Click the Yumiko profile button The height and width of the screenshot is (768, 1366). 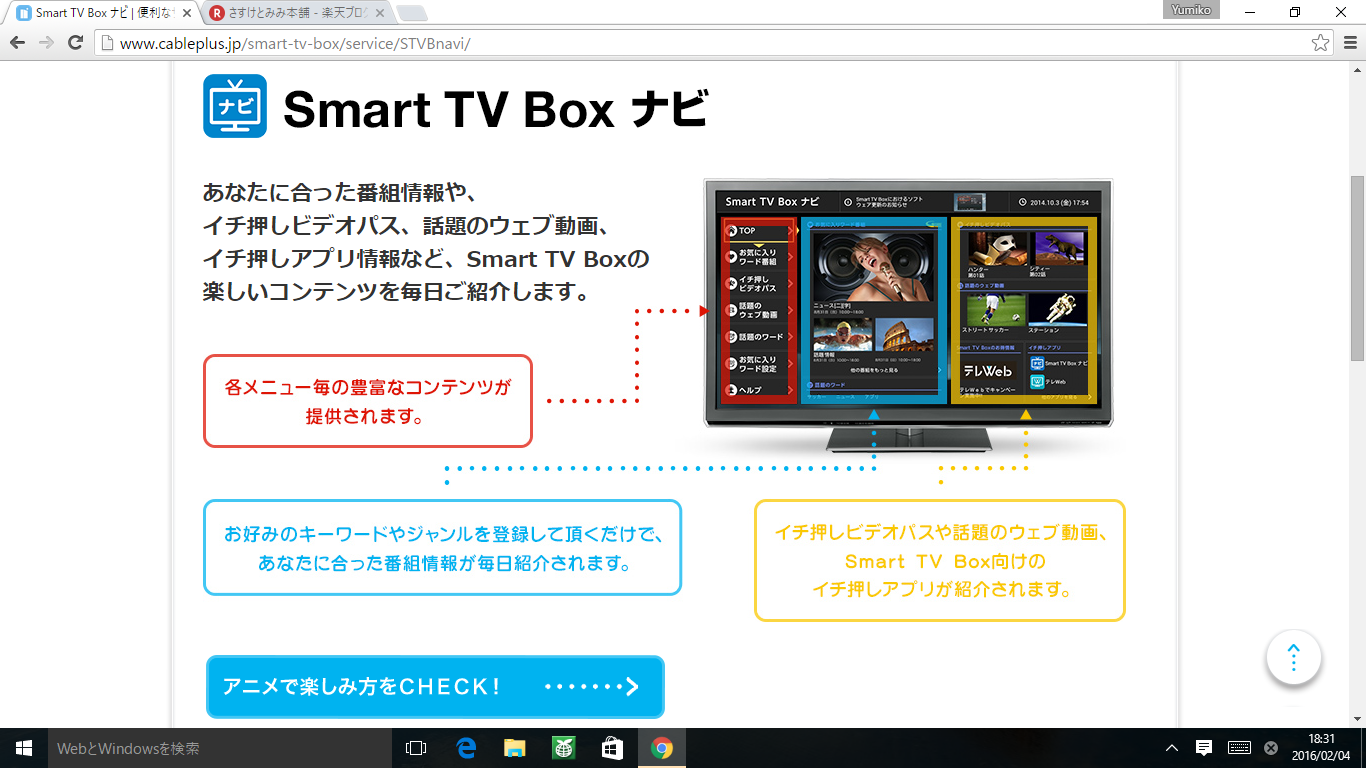tap(1193, 9)
